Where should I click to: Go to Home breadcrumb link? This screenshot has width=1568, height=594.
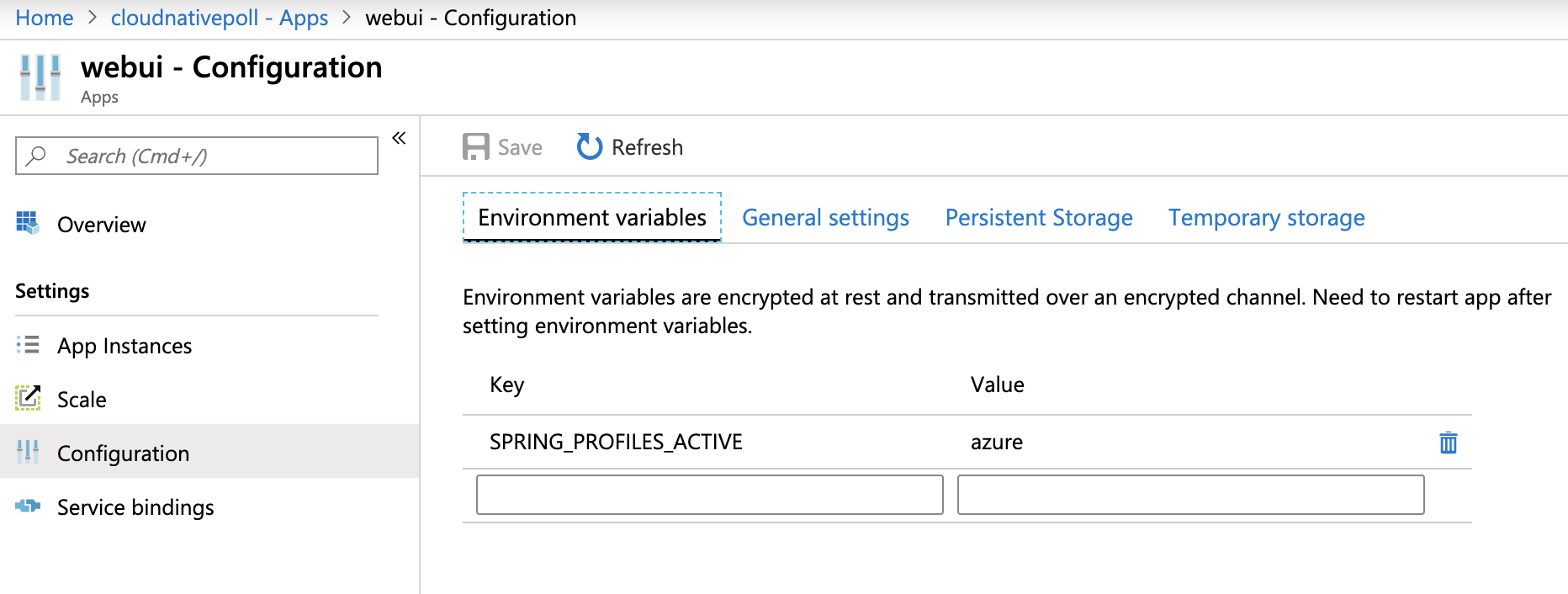45,18
